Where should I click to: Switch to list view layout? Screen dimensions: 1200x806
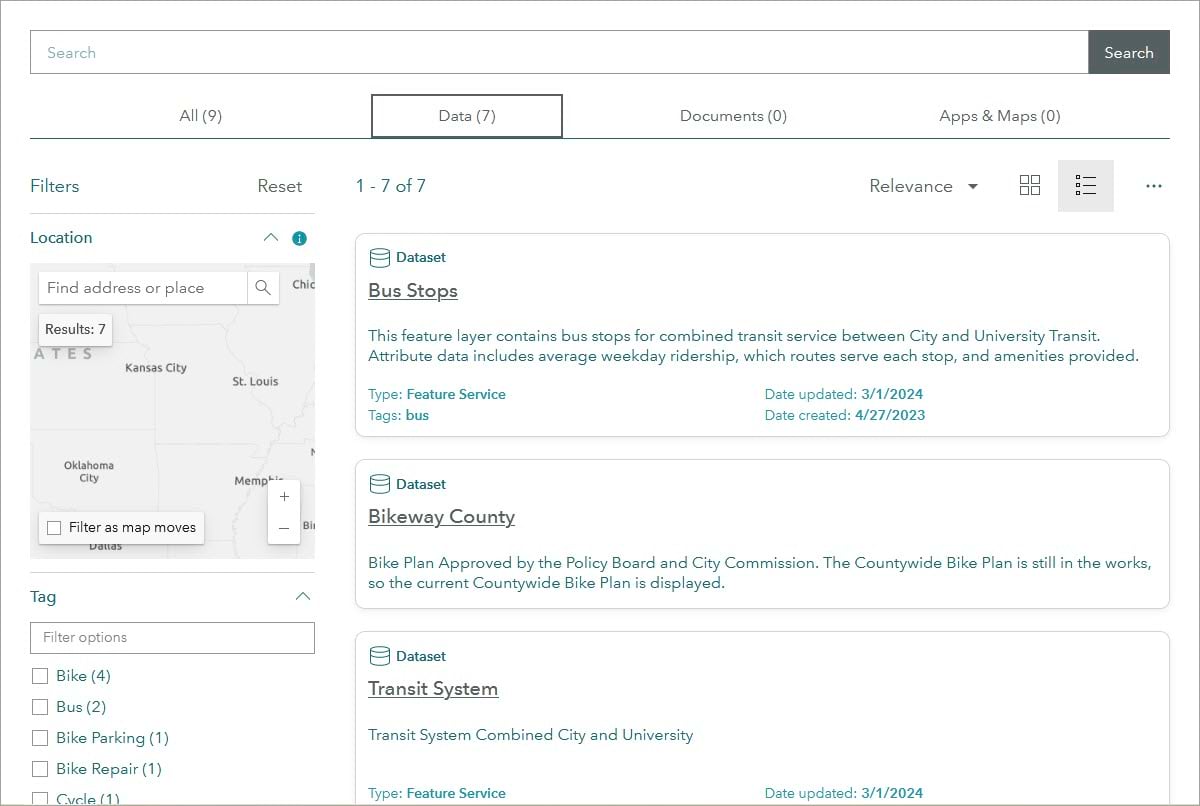point(1085,185)
